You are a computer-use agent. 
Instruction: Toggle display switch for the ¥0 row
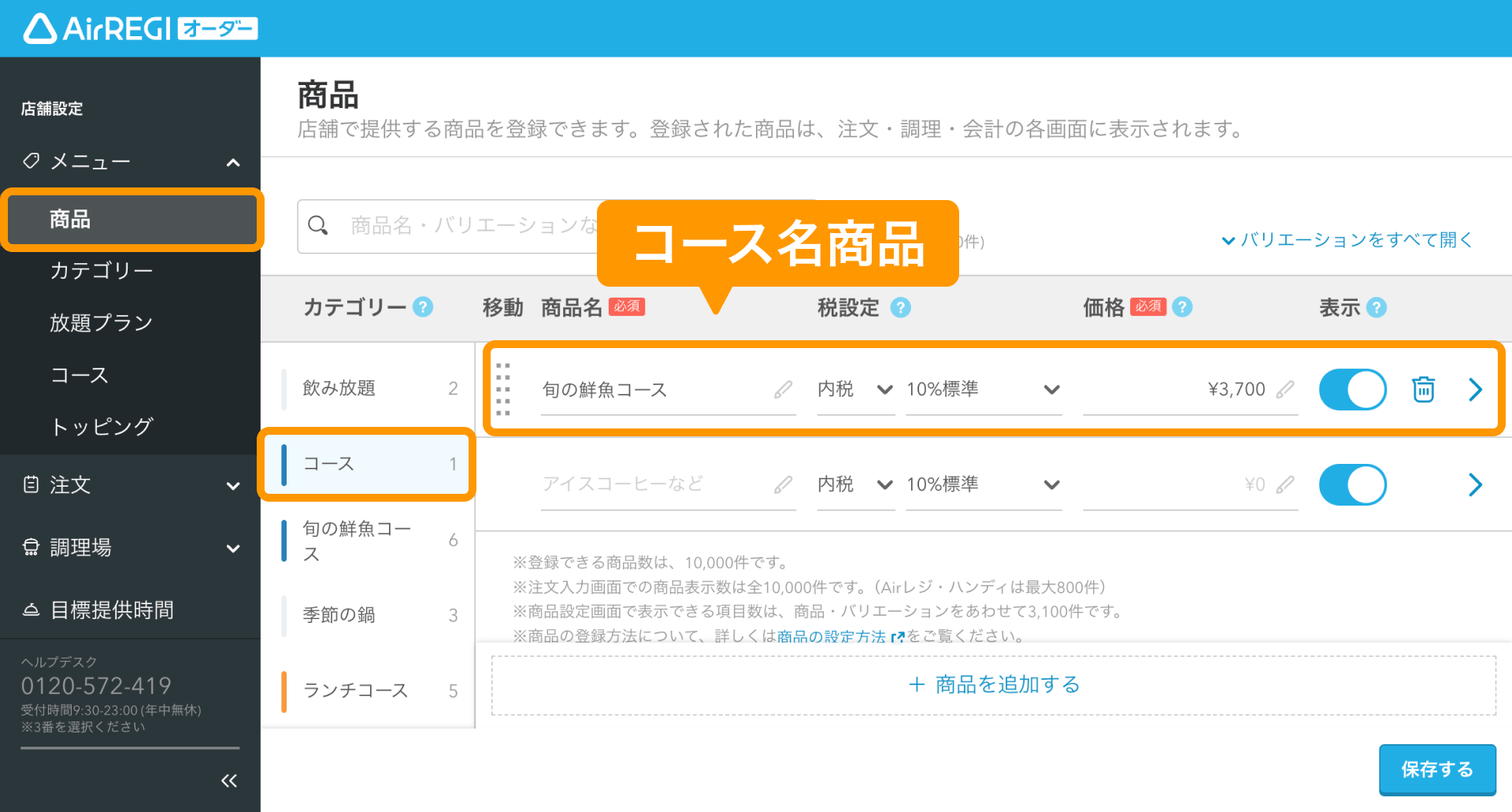(x=1352, y=484)
